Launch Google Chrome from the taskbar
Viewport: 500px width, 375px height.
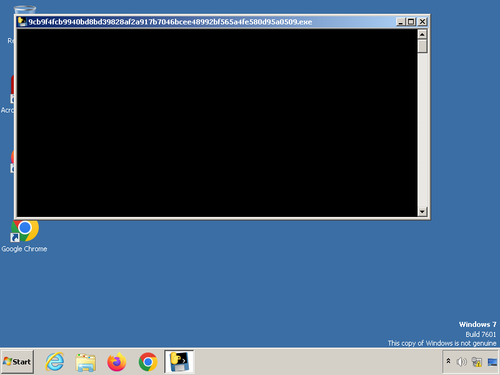tap(148, 362)
